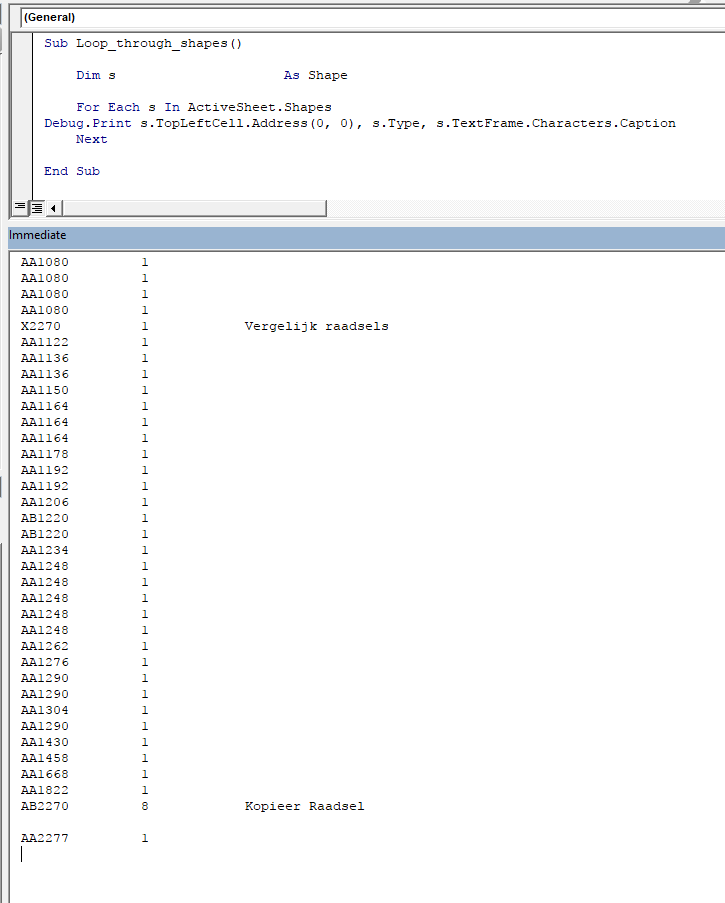Click 's.TextFrame.Characters.Caption' in the code
The width and height of the screenshot is (725, 903).
pyautogui.click(x=556, y=123)
